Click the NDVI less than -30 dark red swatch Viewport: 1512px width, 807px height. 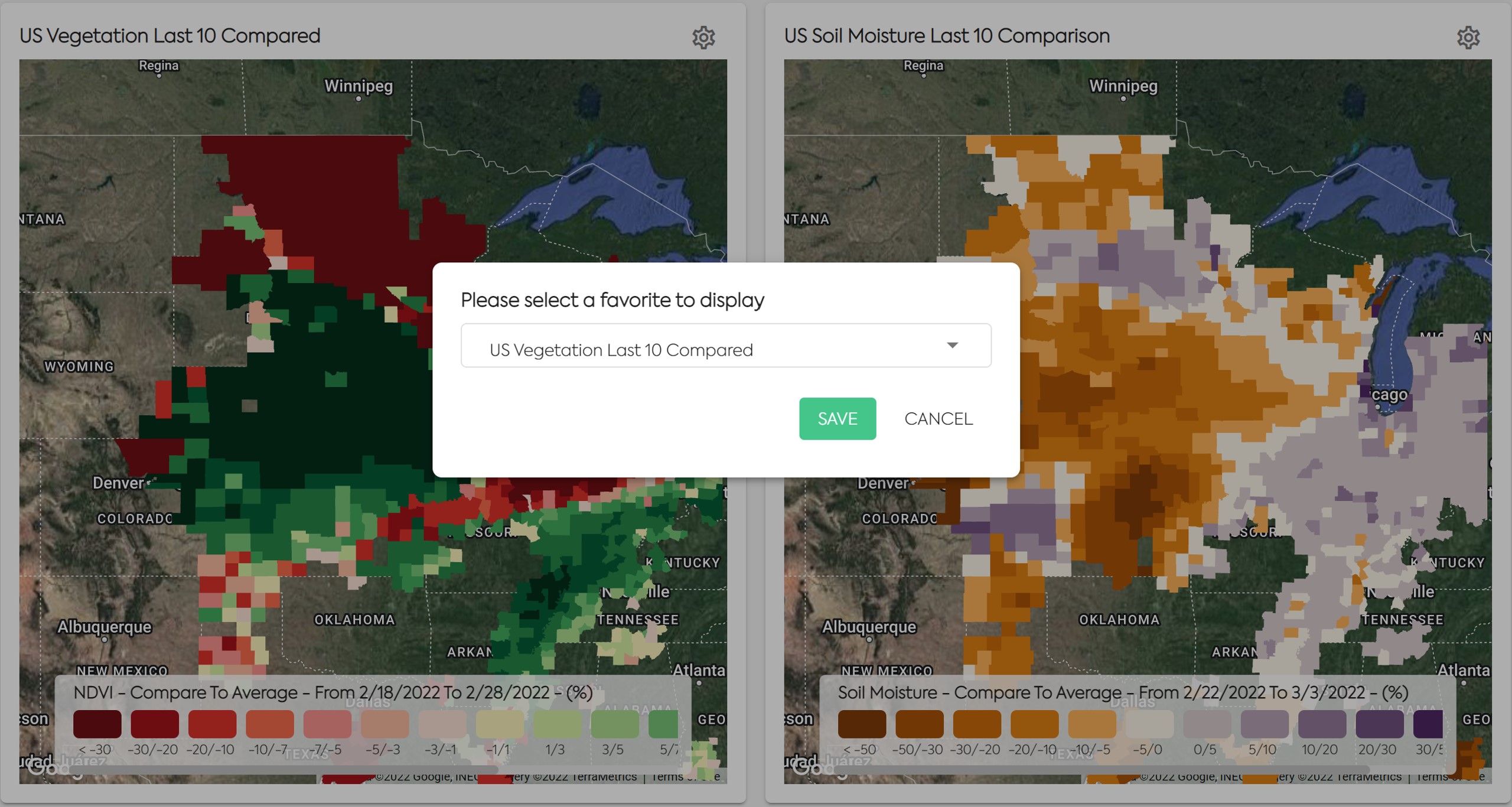tap(97, 724)
